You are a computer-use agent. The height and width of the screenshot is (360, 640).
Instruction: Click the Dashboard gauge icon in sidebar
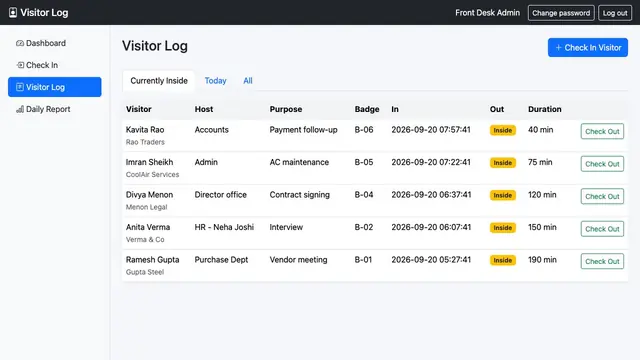(20, 43)
